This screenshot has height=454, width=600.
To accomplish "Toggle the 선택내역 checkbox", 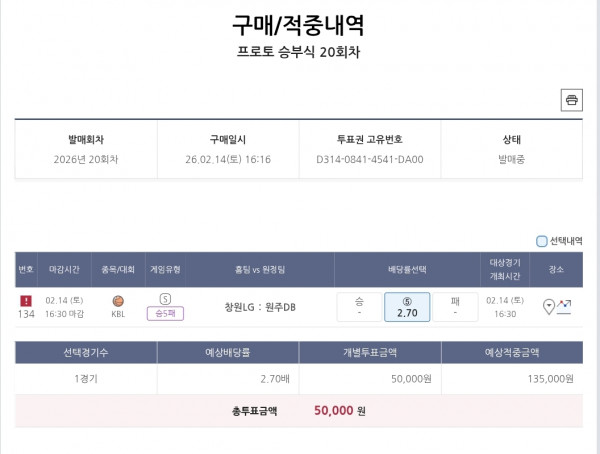I will coord(542,241).
